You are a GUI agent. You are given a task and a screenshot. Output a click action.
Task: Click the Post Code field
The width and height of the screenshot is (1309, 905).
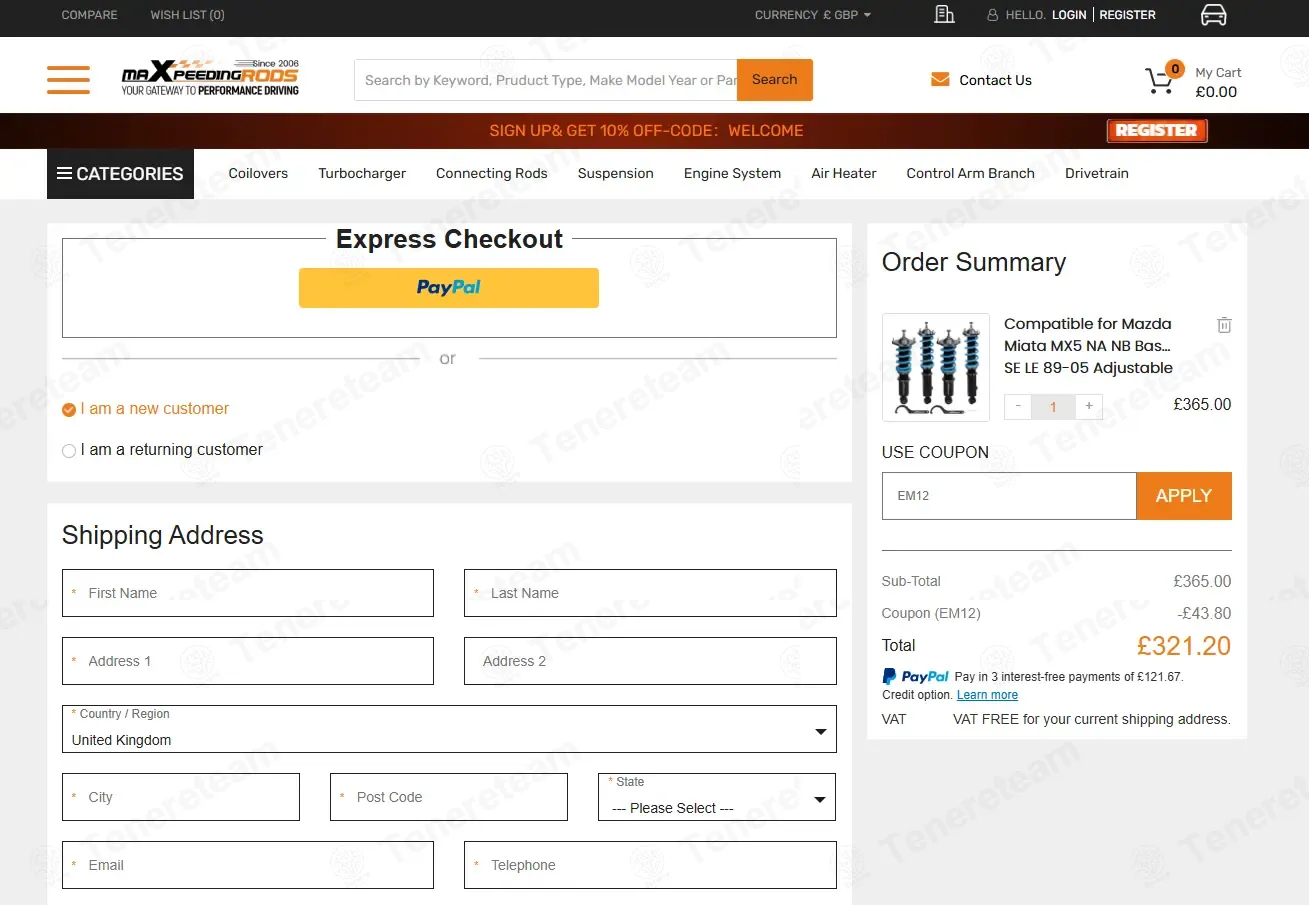pyautogui.click(x=449, y=797)
